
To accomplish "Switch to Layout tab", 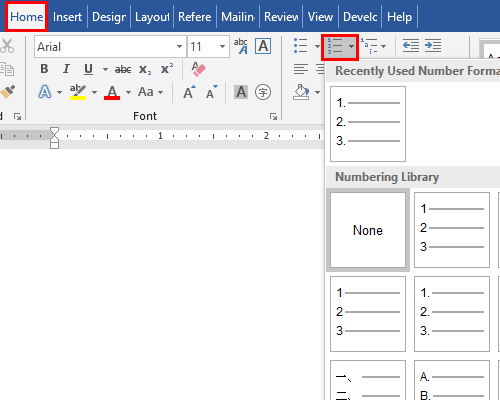I will [152, 17].
